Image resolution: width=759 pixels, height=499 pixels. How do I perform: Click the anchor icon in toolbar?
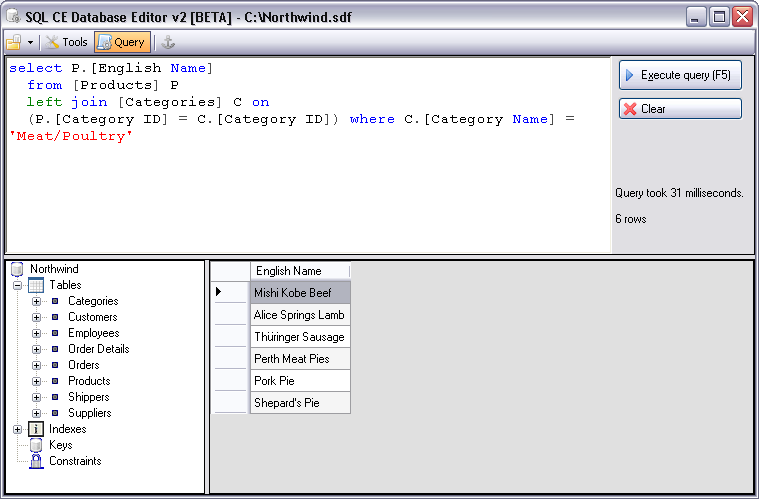[168, 43]
